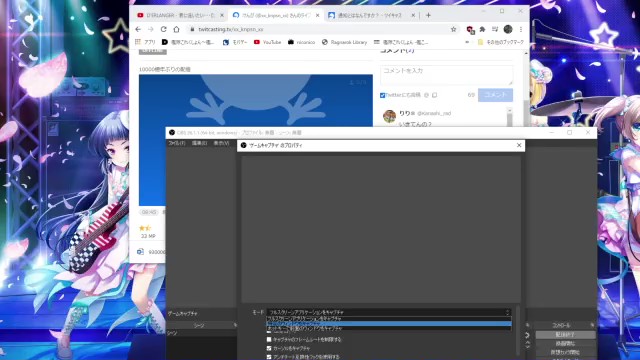Open the Chrome profile avatar
Screen dimensions: 640x360
click(508, 29)
